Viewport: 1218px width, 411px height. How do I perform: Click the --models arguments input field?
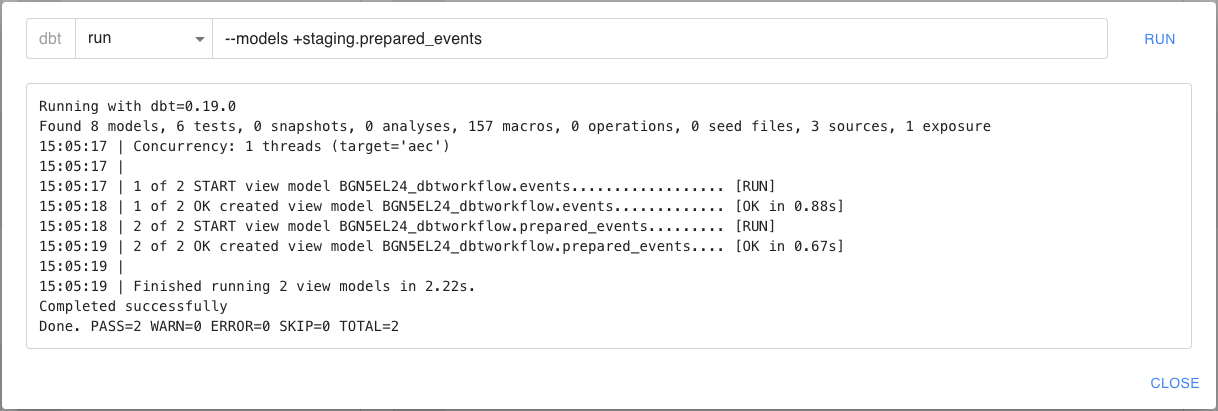pyautogui.click(x=658, y=39)
